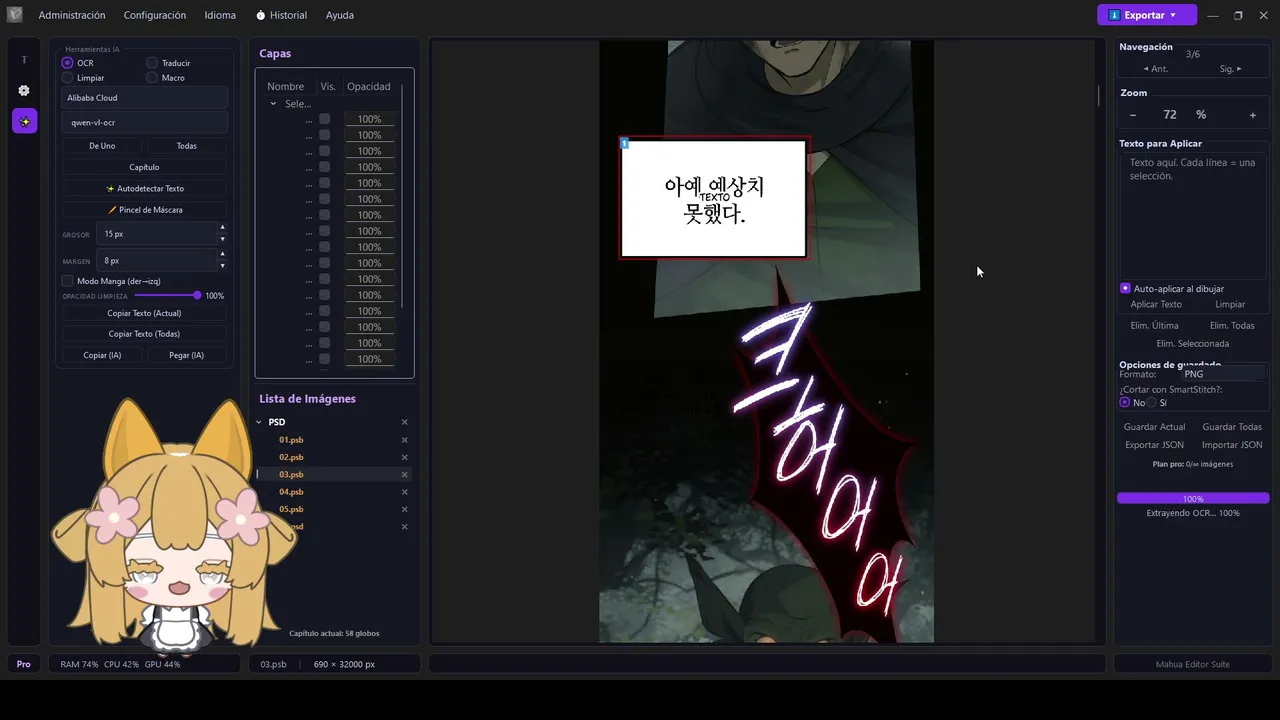
Task: Select the Traducir radio option
Action: pos(152,63)
